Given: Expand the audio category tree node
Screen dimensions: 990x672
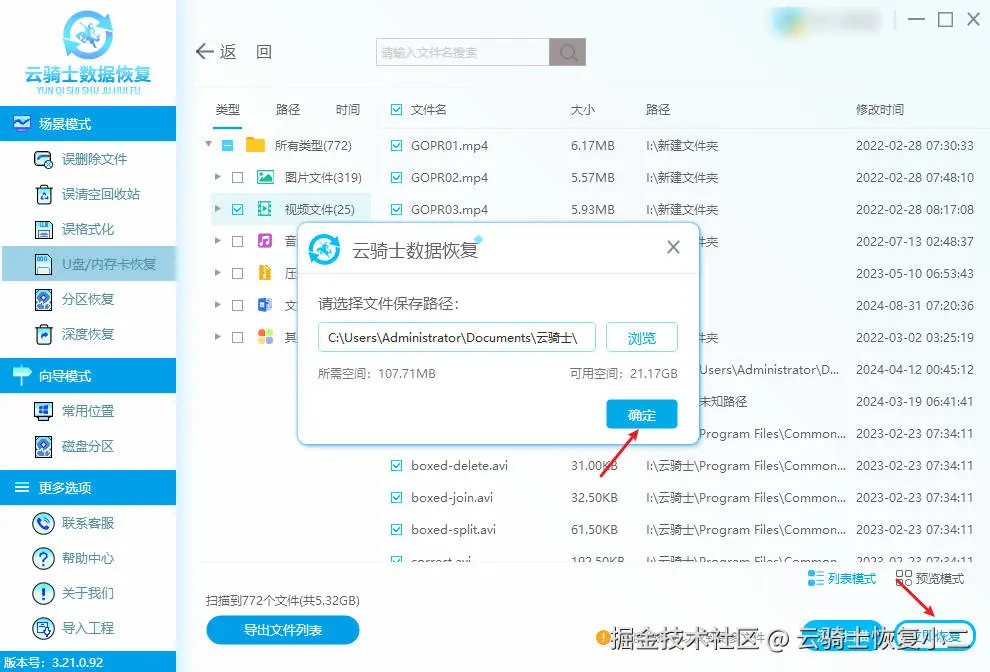Looking at the screenshot, I should (218, 241).
